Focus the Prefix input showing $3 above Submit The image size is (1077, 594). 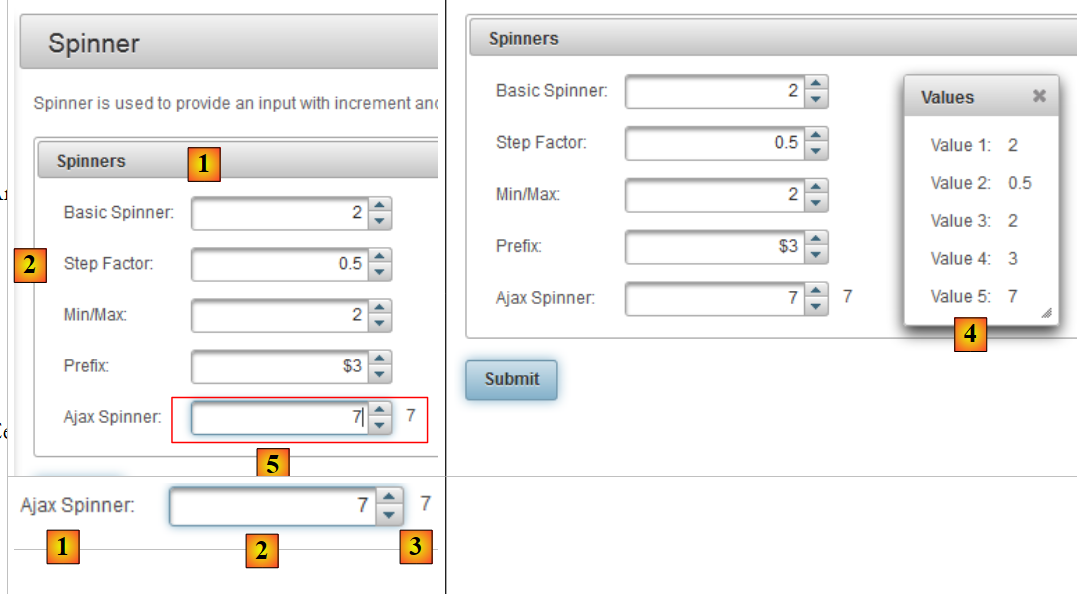click(714, 246)
